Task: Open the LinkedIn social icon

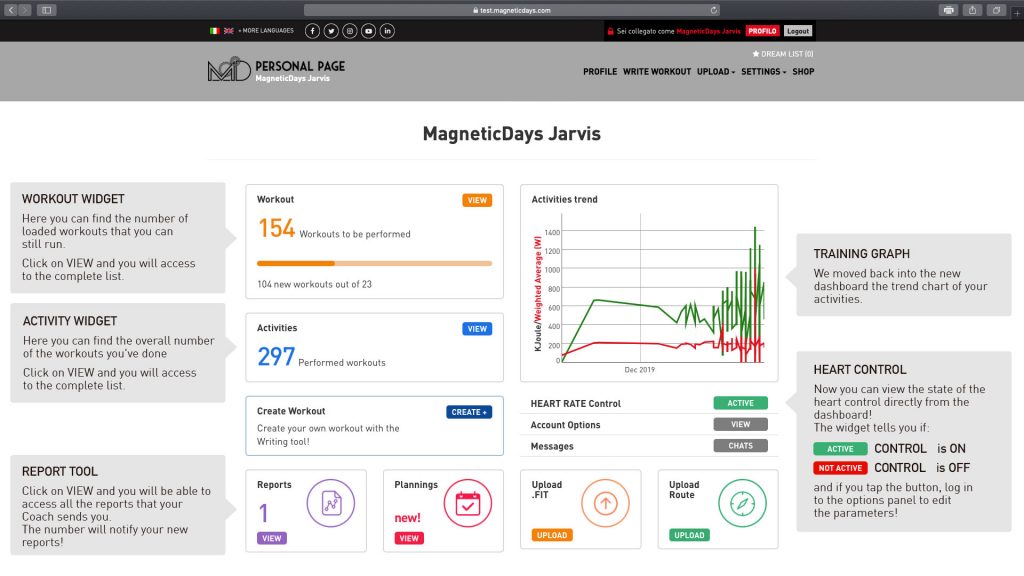Action: tap(387, 31)
